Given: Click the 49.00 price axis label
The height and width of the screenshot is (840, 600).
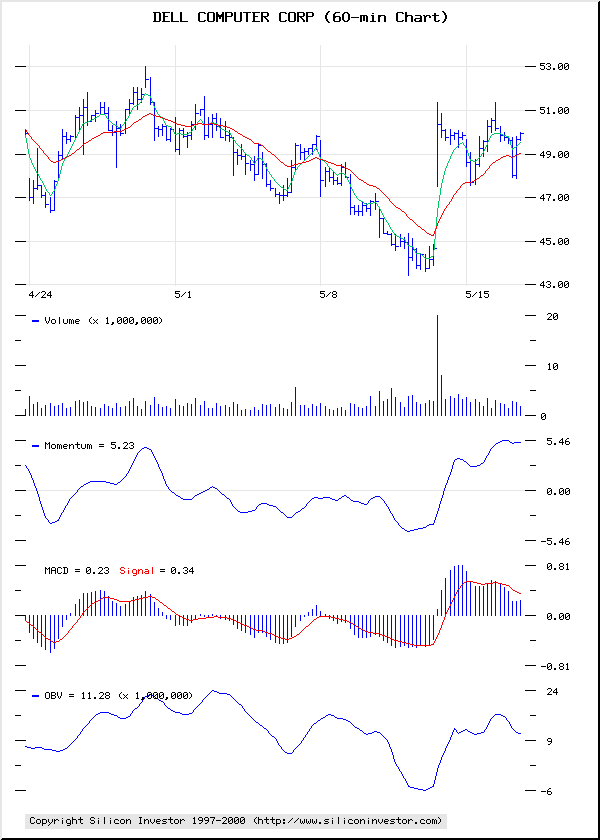Looking at the screenshot, I should (x=554, y=154).
